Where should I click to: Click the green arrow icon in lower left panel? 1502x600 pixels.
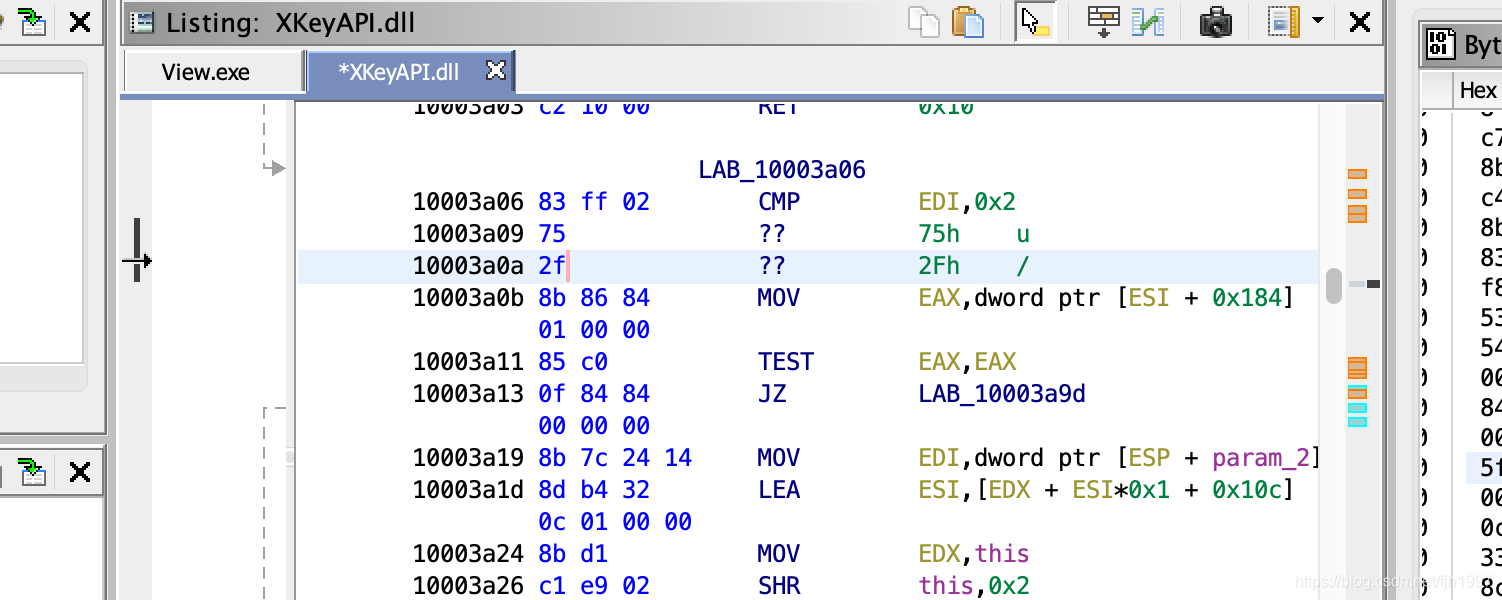[x=32, y=470]
